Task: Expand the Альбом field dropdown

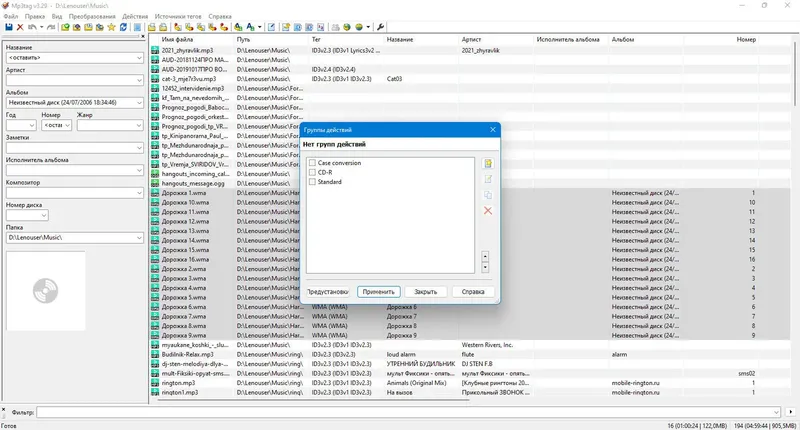Action: (x=139, y=103)
